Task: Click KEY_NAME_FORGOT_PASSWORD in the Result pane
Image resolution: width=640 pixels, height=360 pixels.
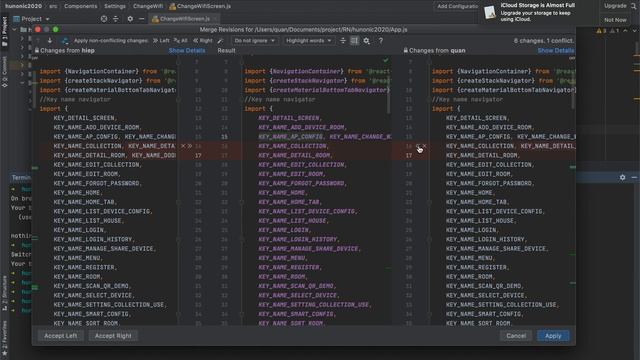Action: coord(302,183)
